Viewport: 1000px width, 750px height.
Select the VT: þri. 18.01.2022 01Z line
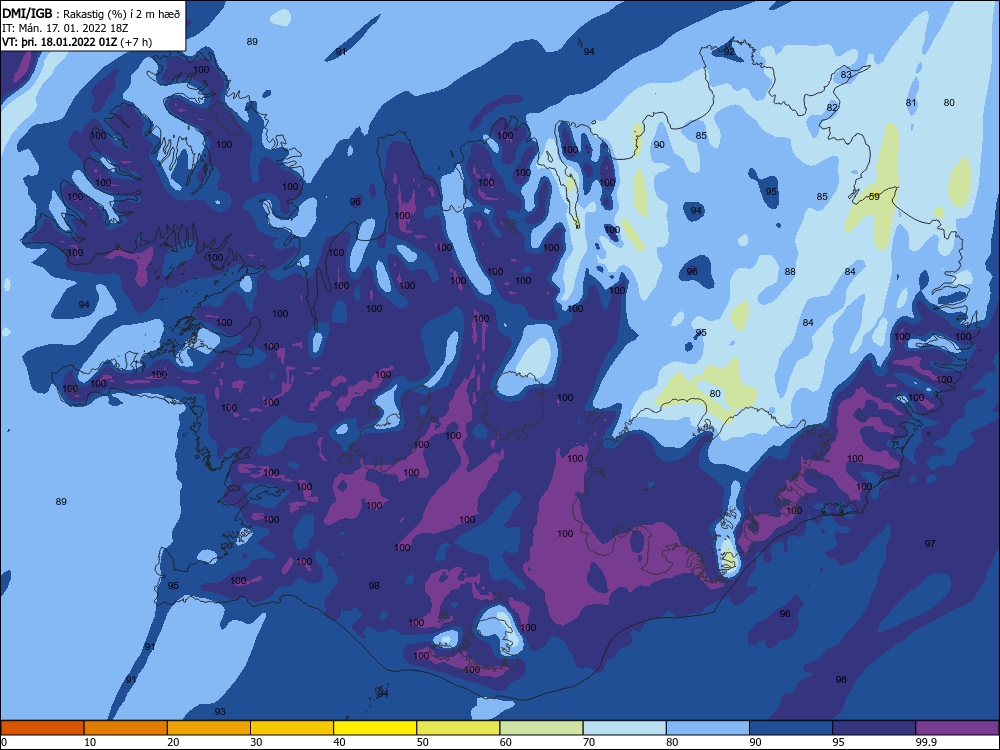tap(77, 42)
